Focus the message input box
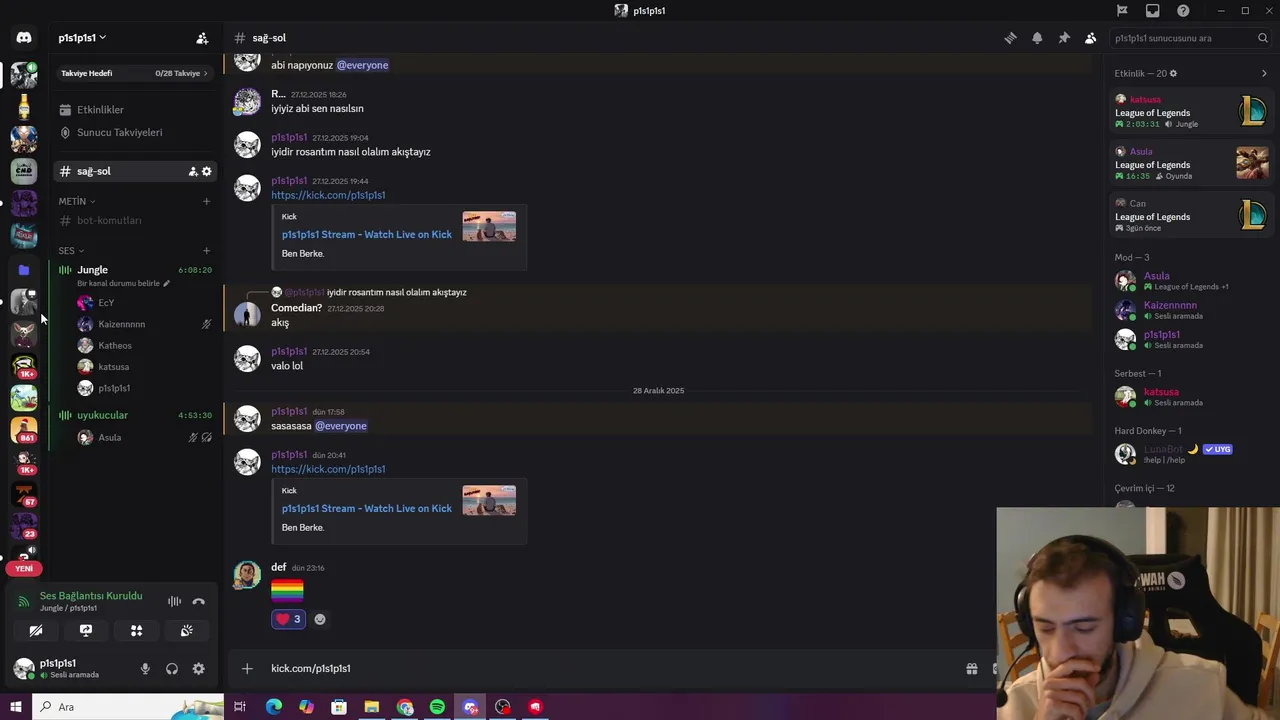The width and height of the screenshot is (1280, 720). coord(610,669)
